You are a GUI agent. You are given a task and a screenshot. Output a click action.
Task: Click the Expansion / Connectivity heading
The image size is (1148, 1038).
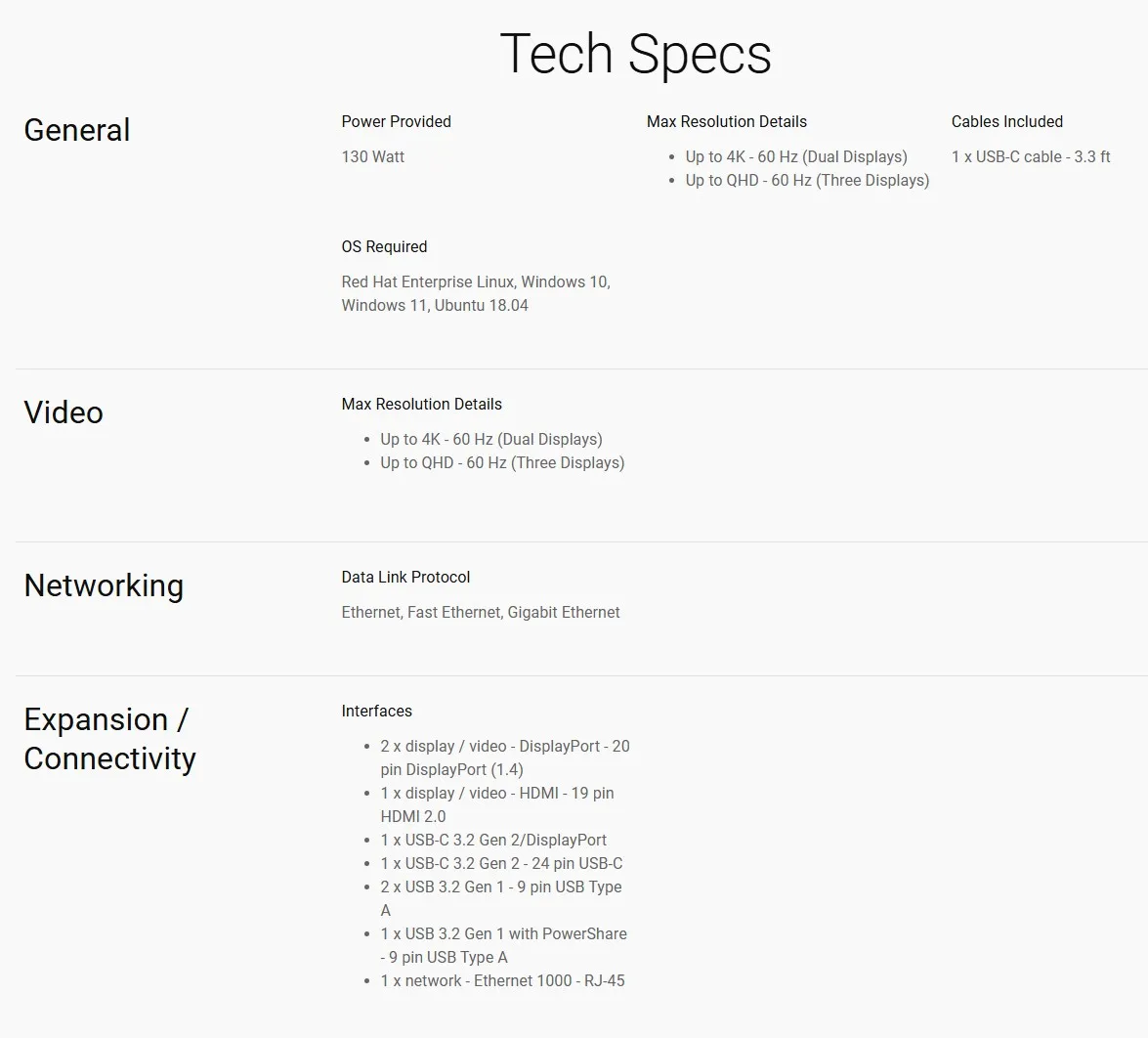[109, 739]
